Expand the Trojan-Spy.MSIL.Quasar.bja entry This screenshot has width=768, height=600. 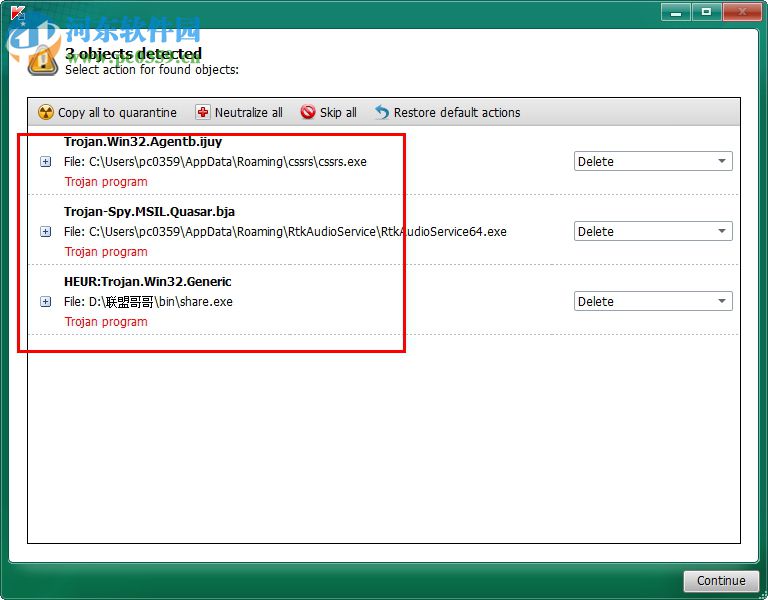[46, 232]
